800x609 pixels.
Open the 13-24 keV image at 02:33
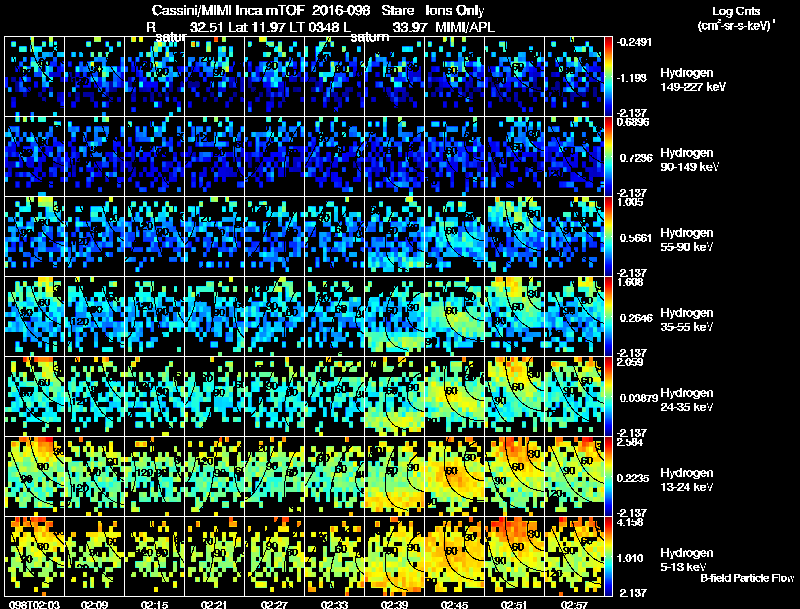click(x=335, y=476)
